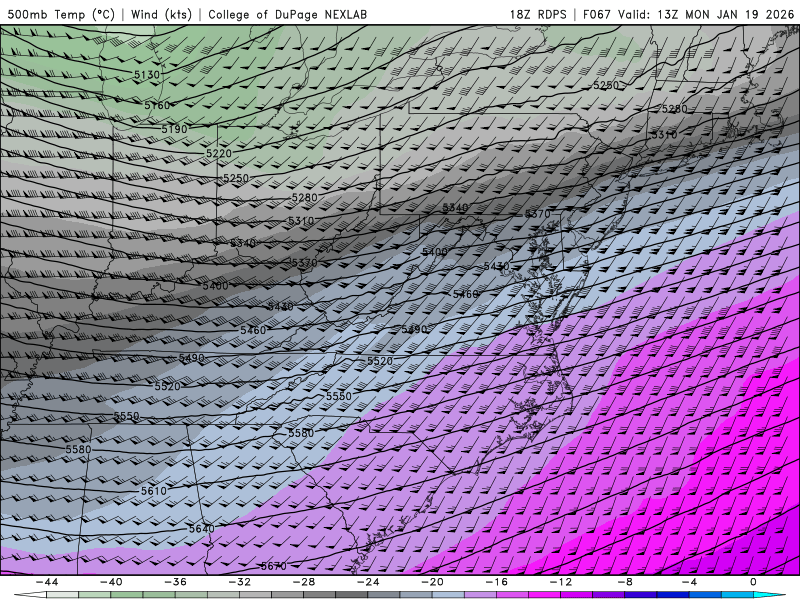Viewport: 800px width, 600px height.
Task: Click the 5220 contour label
Action: click(219, 153)
